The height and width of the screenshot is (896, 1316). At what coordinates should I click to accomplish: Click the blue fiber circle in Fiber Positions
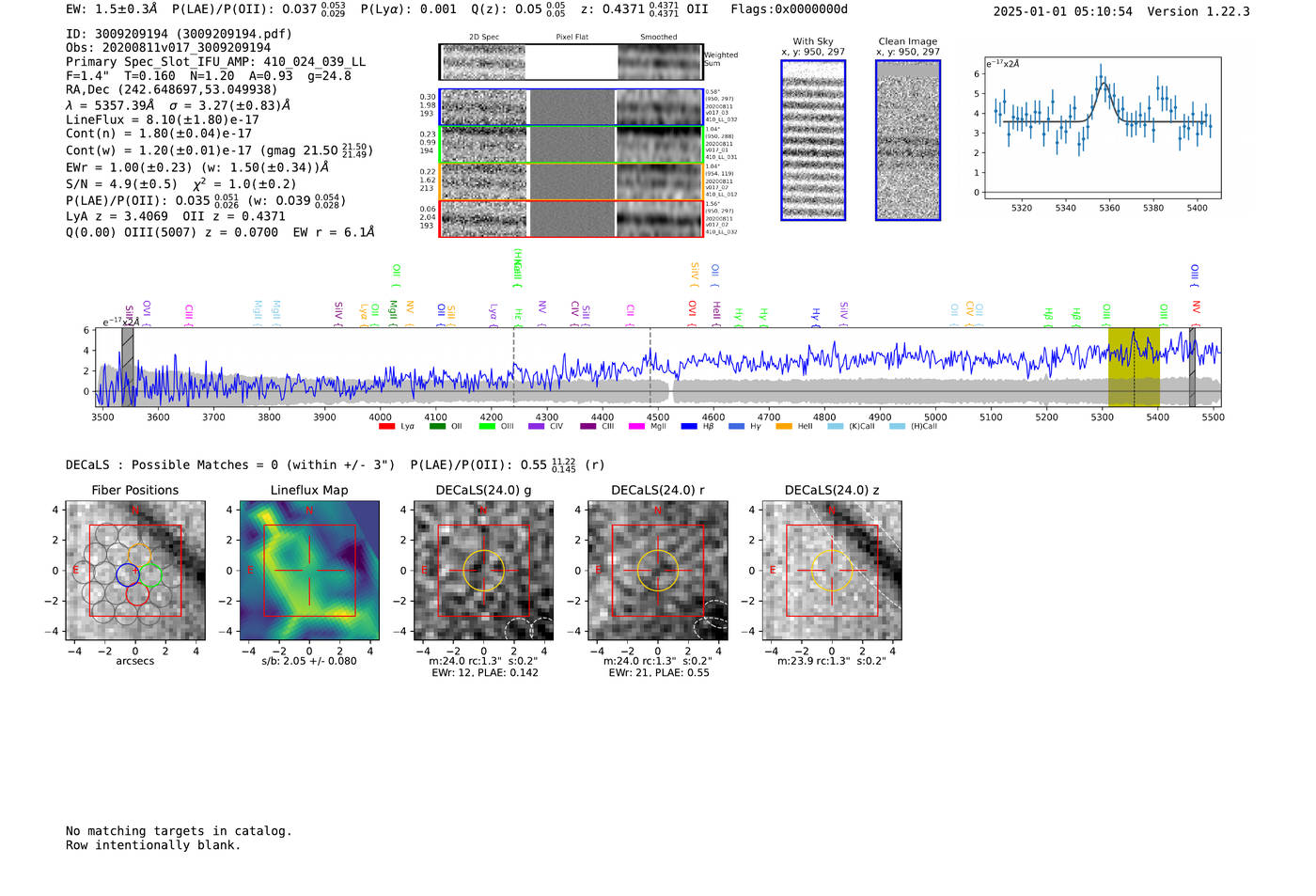click(x=128, y=574)
